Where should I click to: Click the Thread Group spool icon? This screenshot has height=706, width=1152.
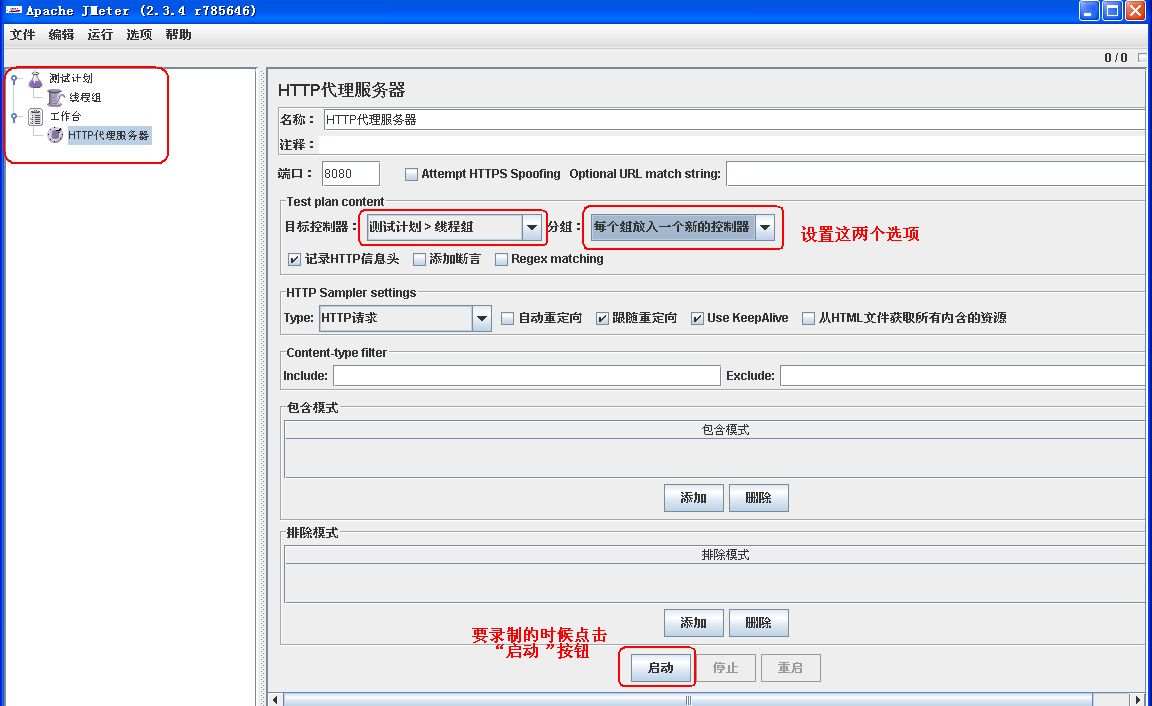pos(55,97)
